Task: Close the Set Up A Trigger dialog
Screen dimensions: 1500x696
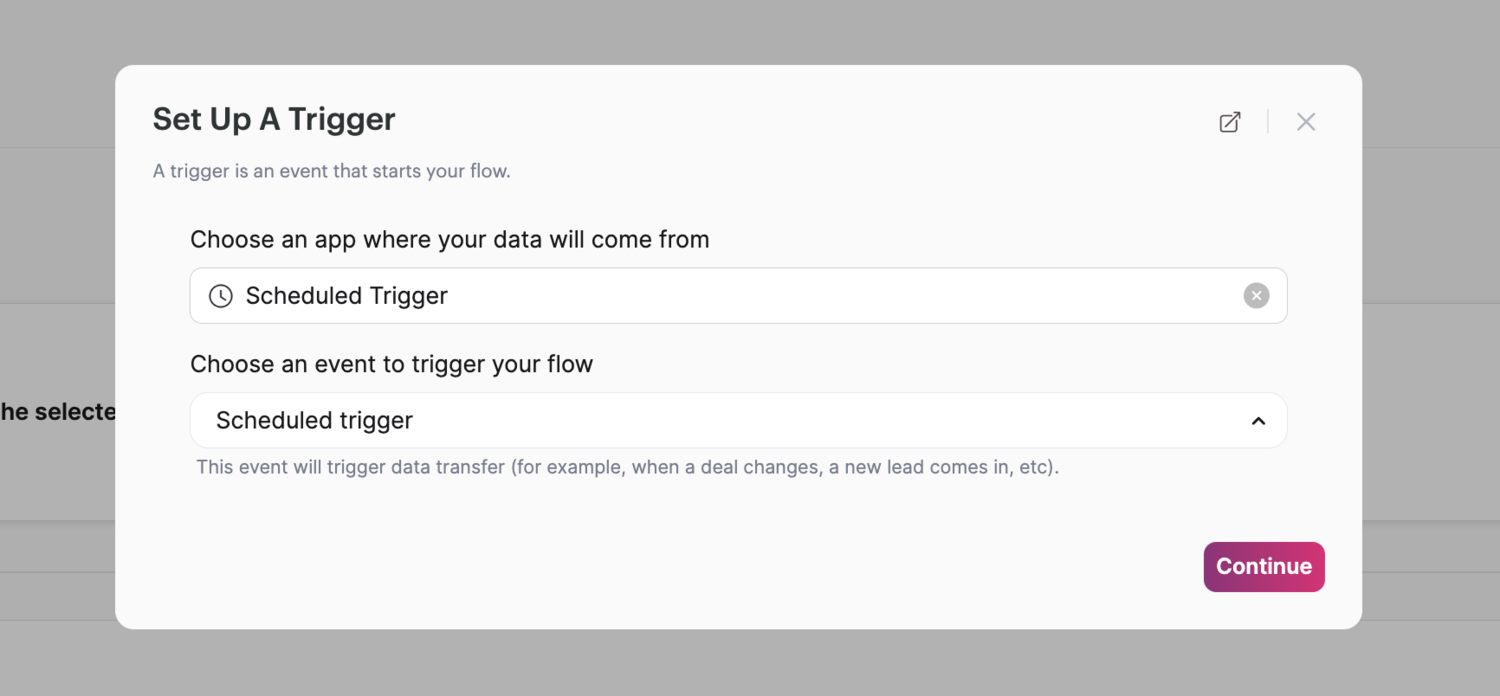Action: click(x=1306, y=122)
